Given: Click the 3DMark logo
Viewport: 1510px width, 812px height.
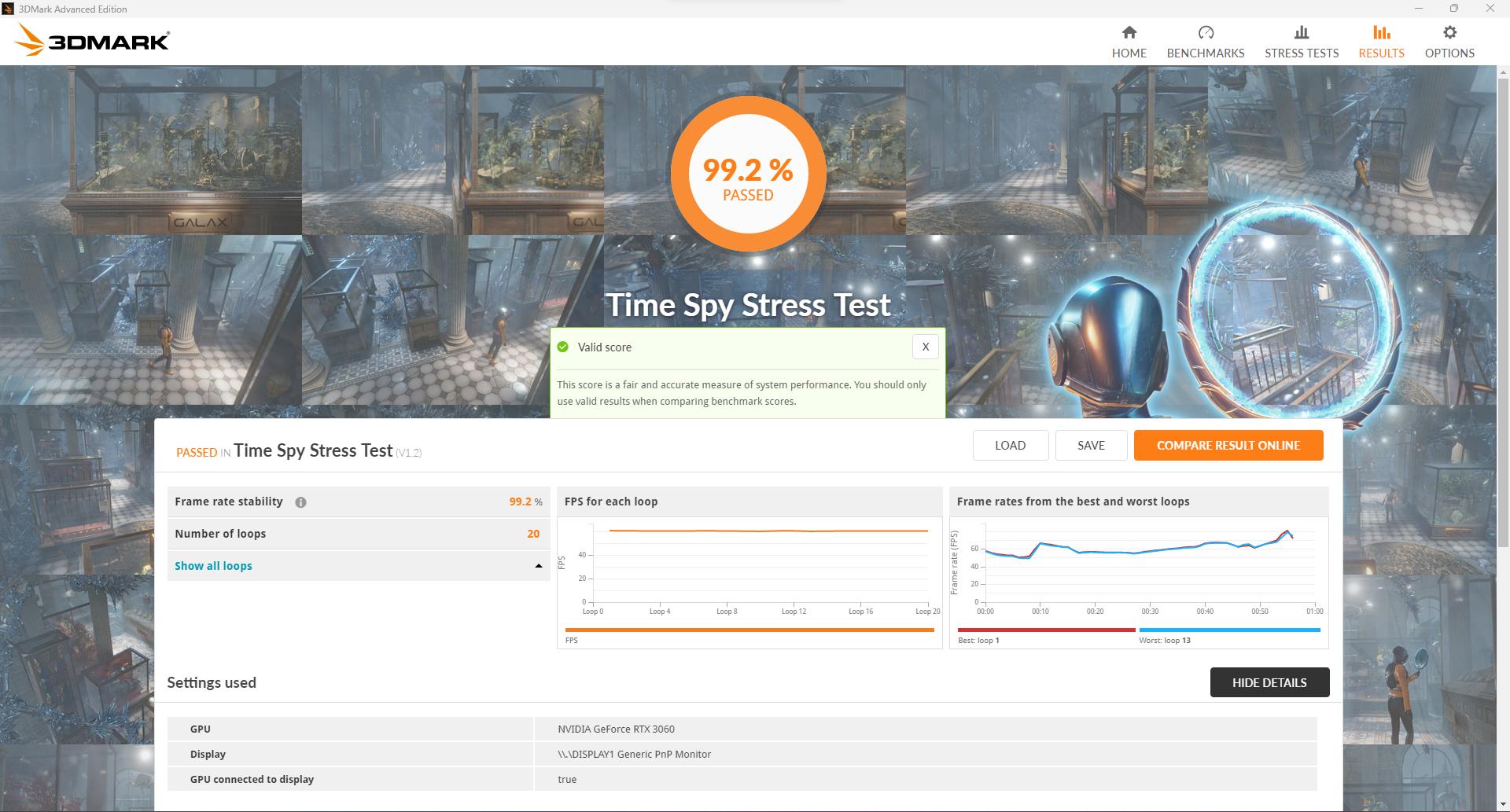Looking at the screenshot, I should [x=93, y=40].
